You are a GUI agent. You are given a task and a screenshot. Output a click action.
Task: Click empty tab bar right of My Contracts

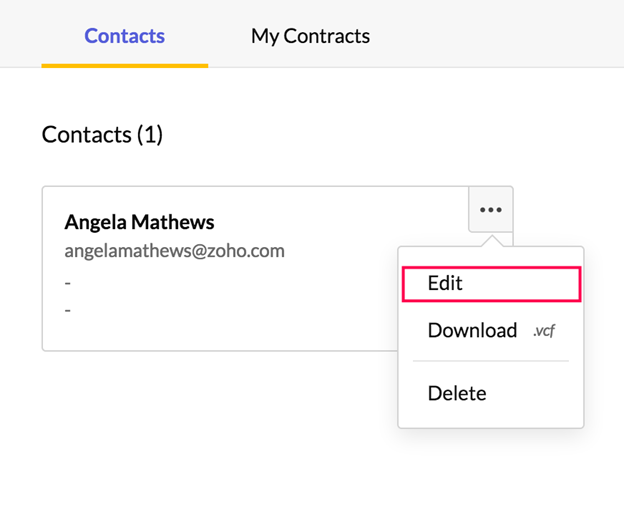(500, 36)
